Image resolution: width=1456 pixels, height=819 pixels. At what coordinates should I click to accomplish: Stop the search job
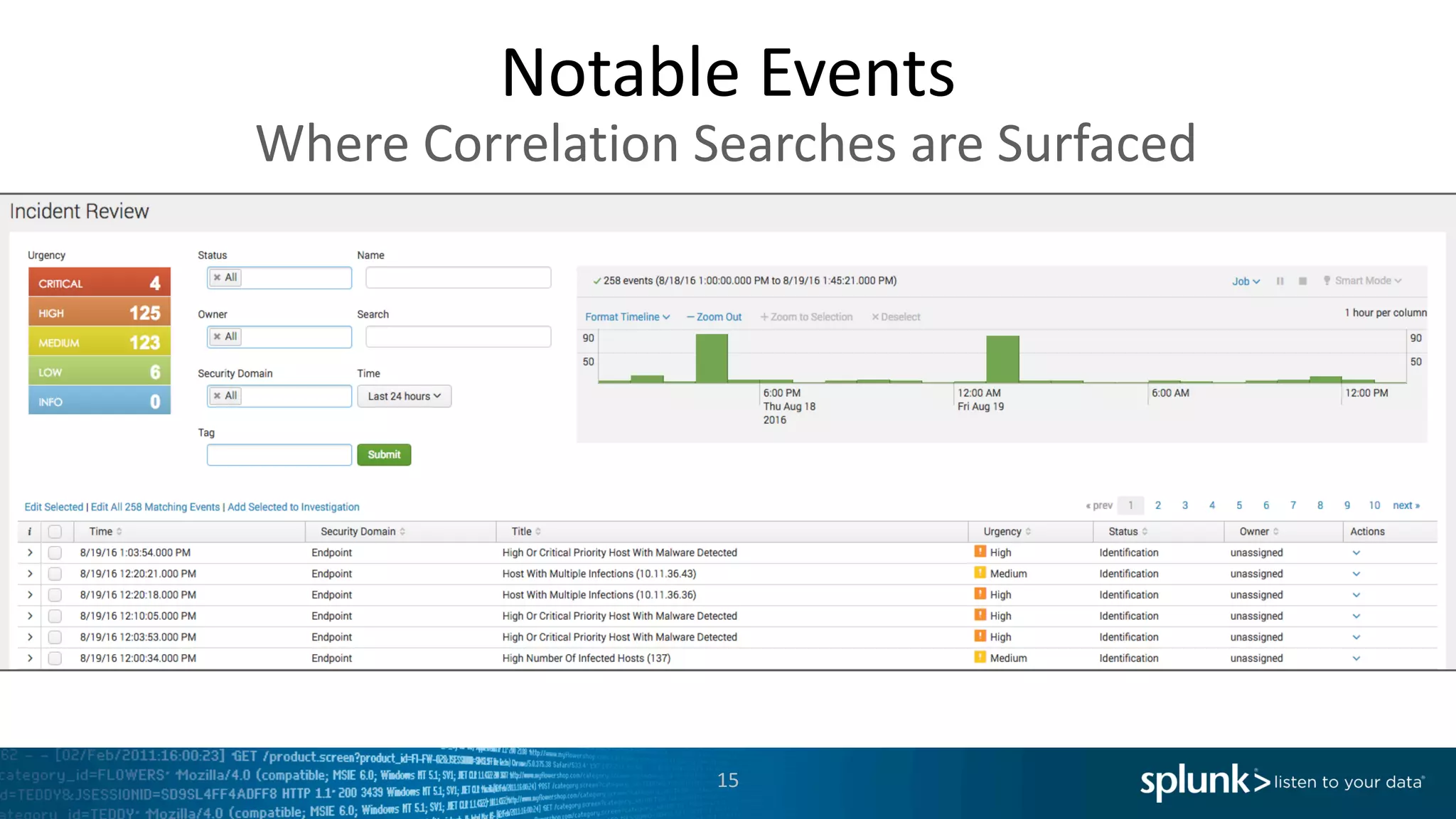1302,281
